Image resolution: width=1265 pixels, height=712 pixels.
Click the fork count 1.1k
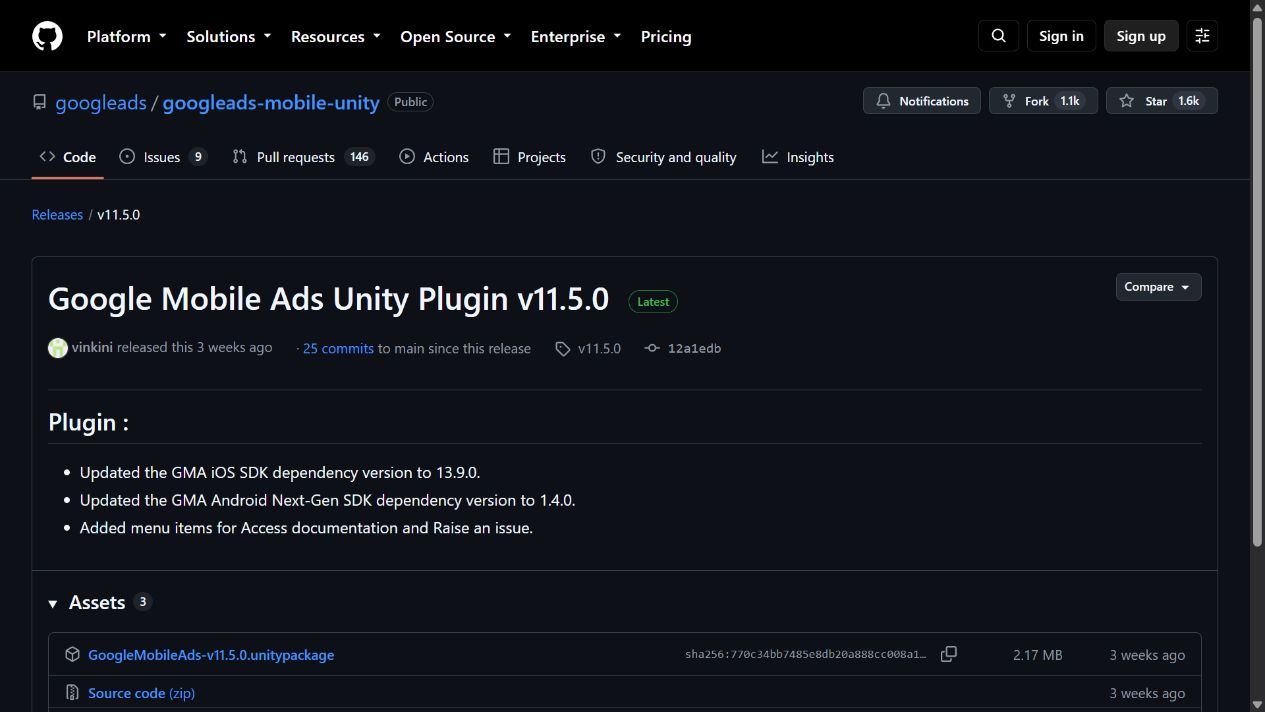click(1070, 101)
